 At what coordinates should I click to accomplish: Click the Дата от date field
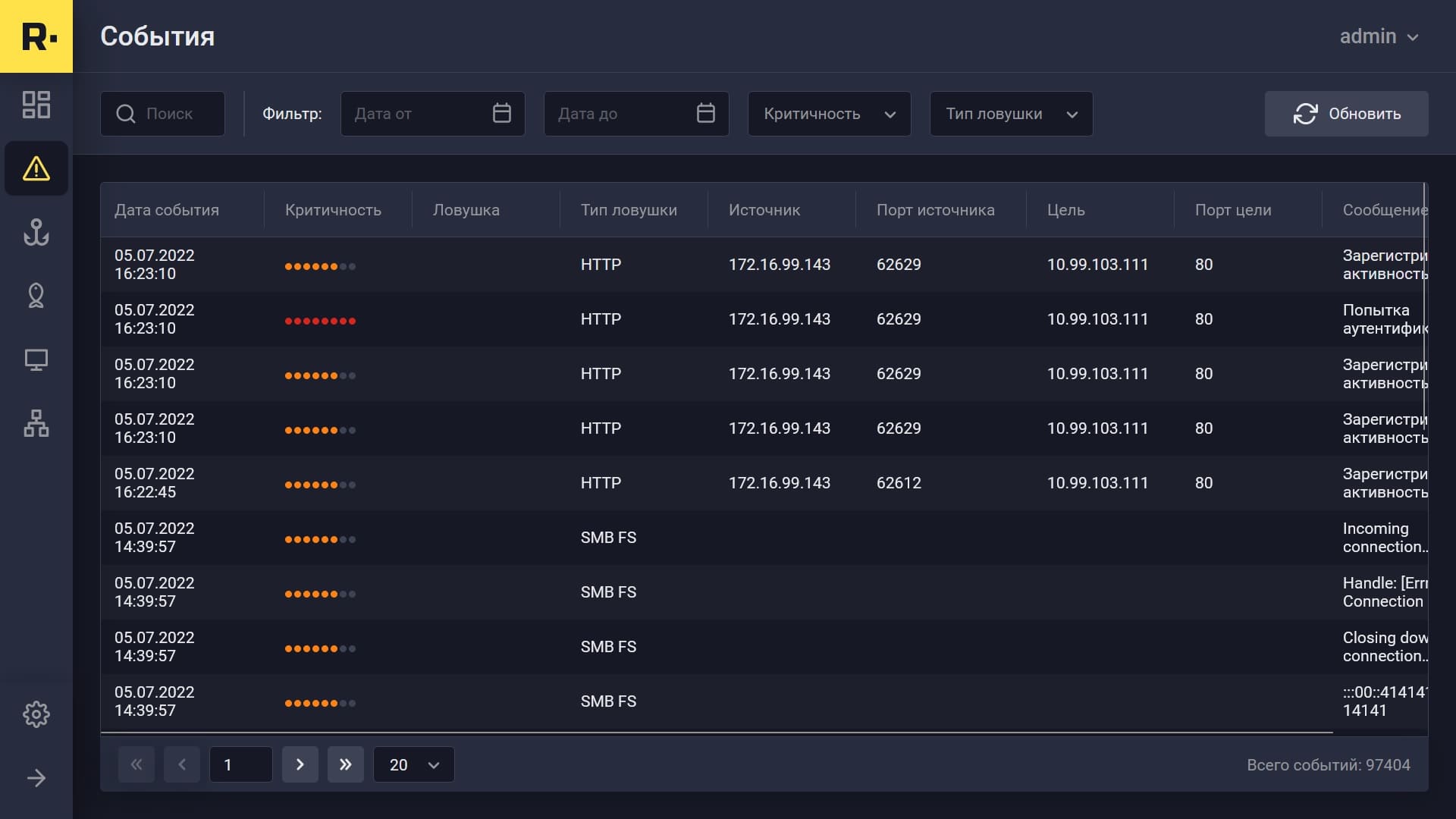(x=432, y=114)
